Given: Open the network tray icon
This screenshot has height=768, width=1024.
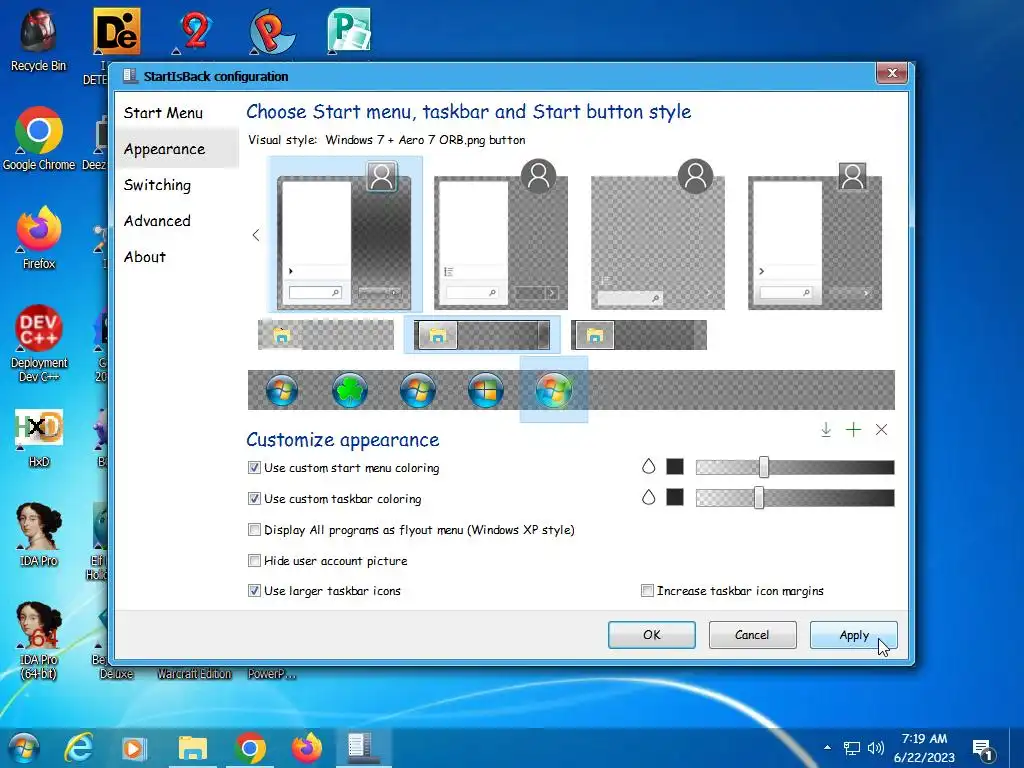Looking at the screenshot, I should click(x=852, y=748).
